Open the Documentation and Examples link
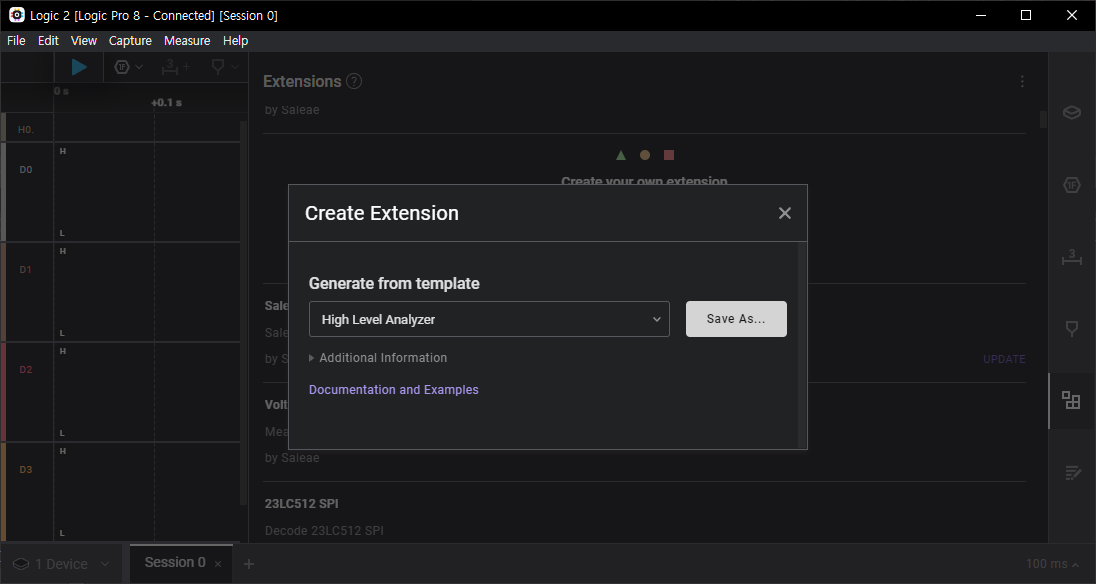Image resolution: width=1096 pixels, height=584 pixels. point(393,390)
